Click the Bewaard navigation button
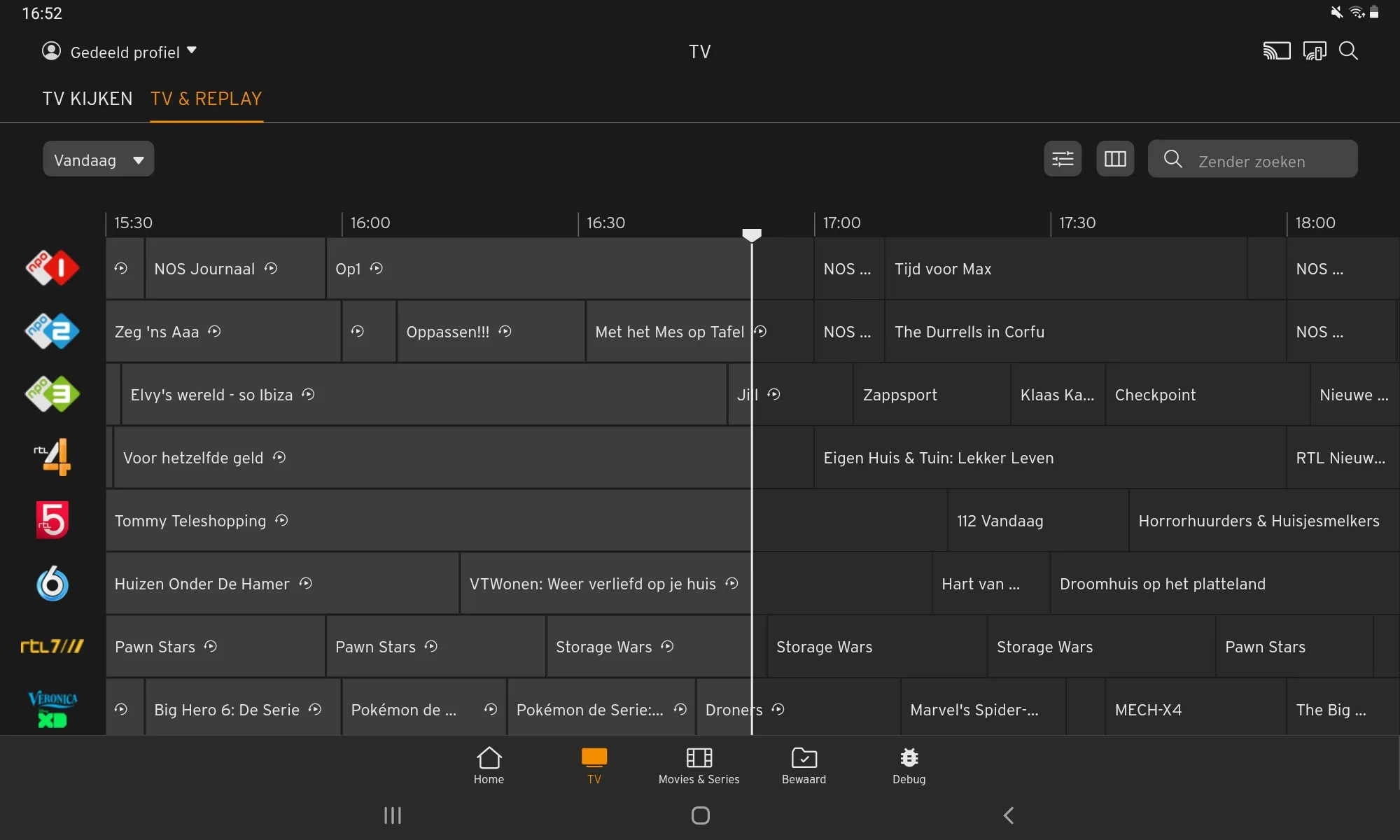The width and height of the screenshot is (1400, 840). (803, 764)
